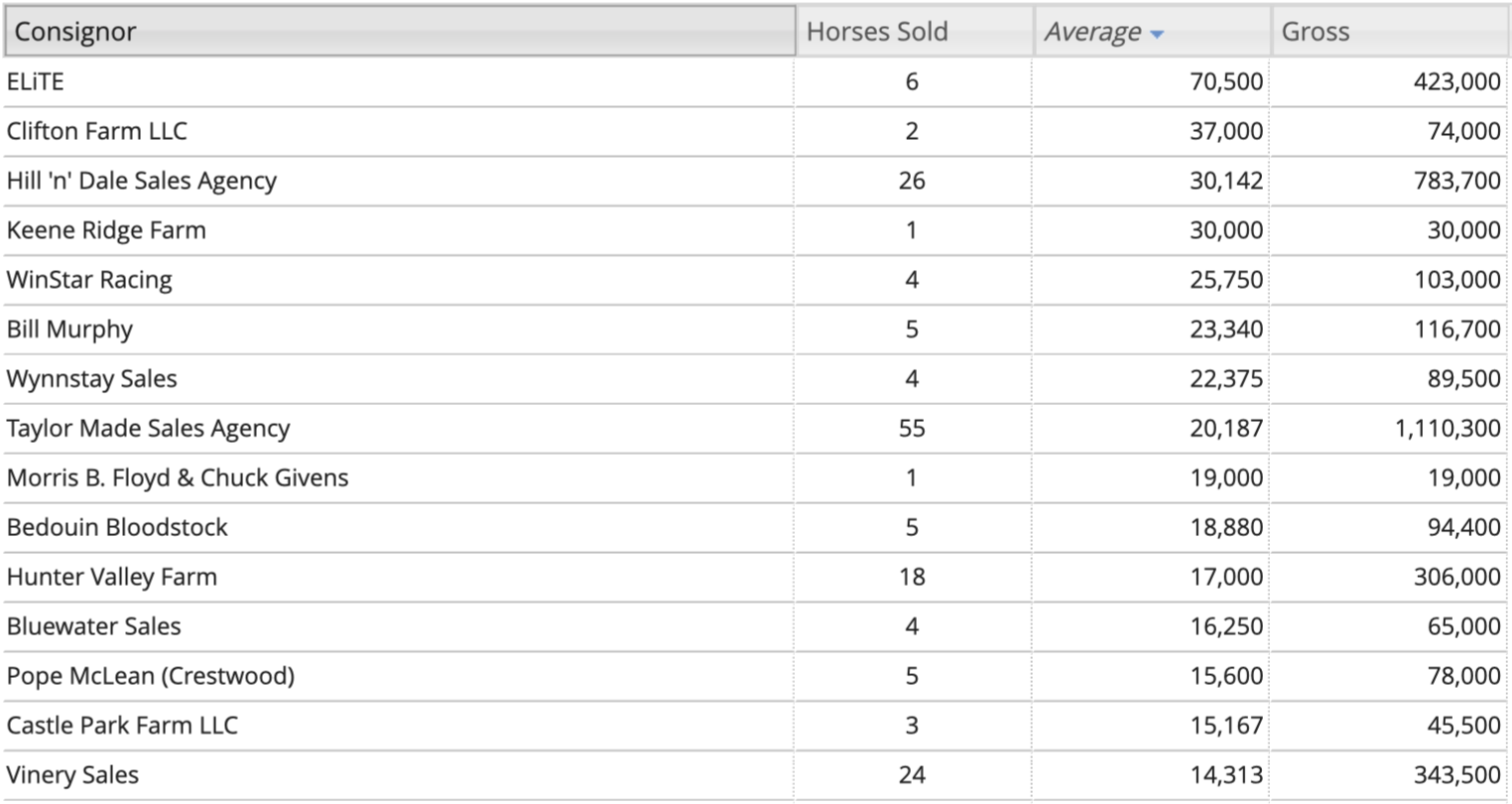The image size is (1512, 804).
Task: Sort by the Horses Sold column header
Action: click(915, 31)
